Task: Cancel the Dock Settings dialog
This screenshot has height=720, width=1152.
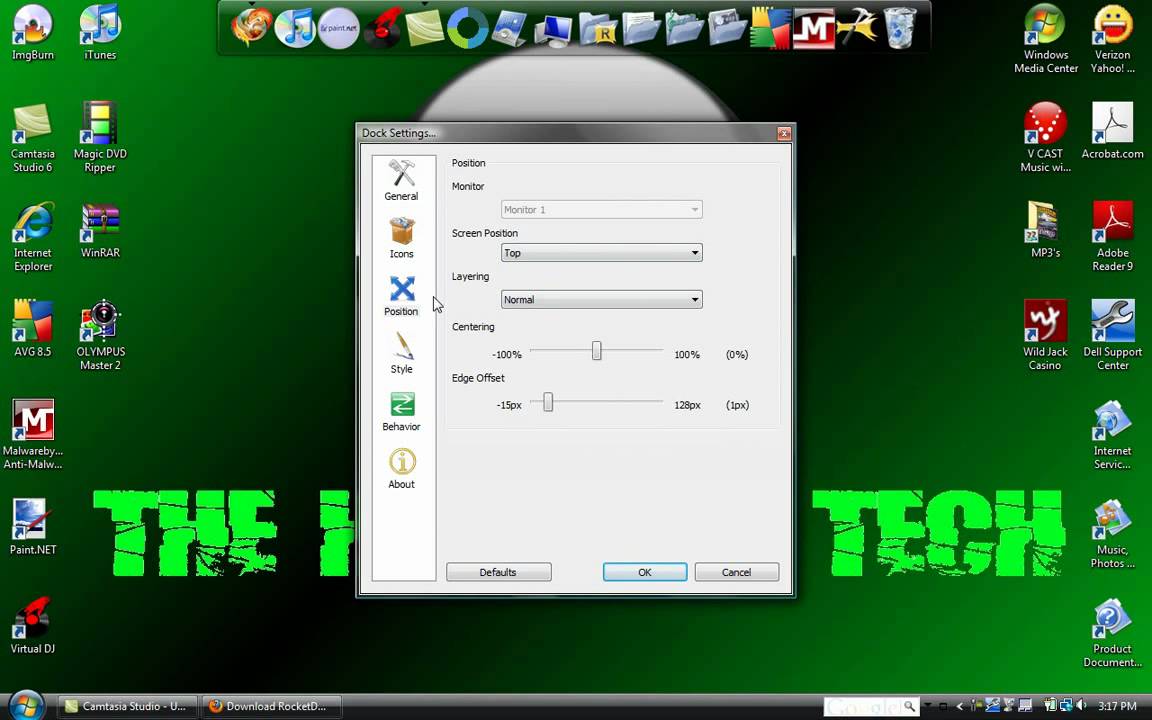Action: pos(736,572)
